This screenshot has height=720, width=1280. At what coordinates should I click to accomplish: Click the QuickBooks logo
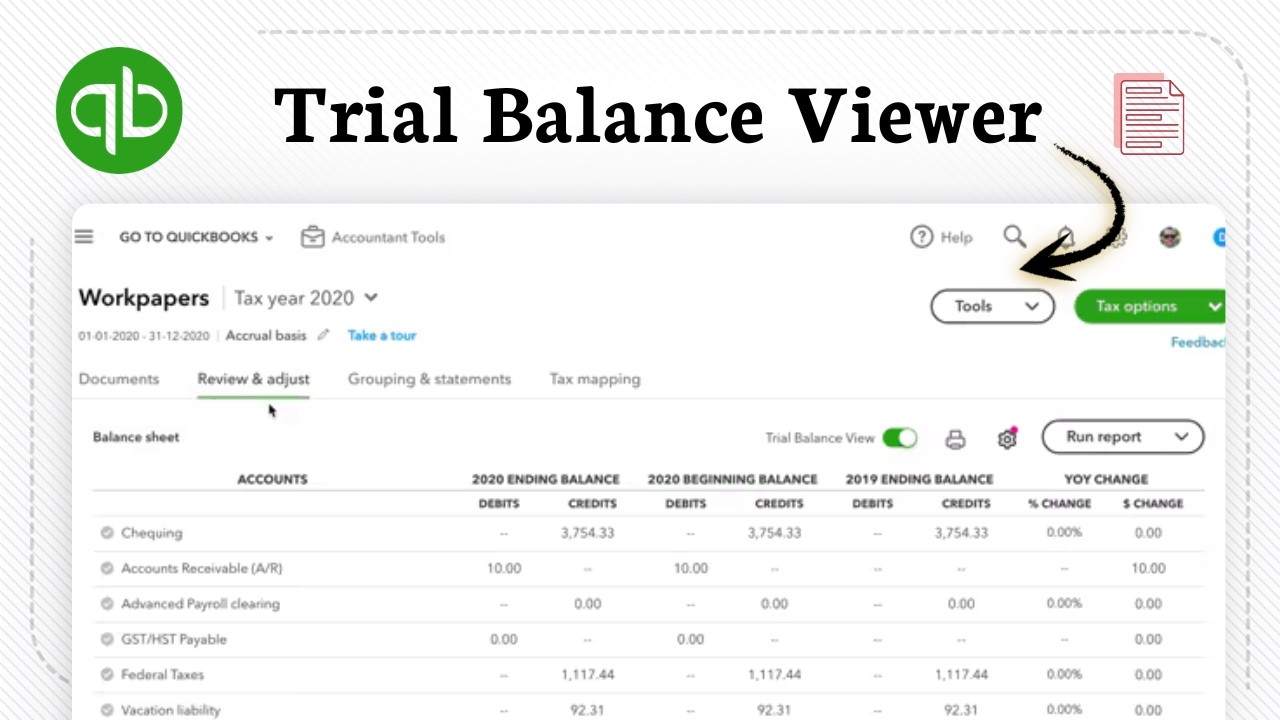coord(119,110)
